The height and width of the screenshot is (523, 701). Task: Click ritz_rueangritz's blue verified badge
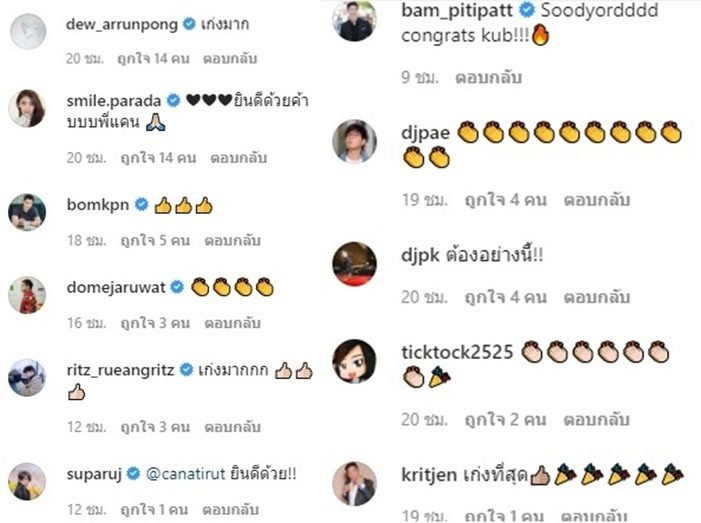(x=186, y=370)
